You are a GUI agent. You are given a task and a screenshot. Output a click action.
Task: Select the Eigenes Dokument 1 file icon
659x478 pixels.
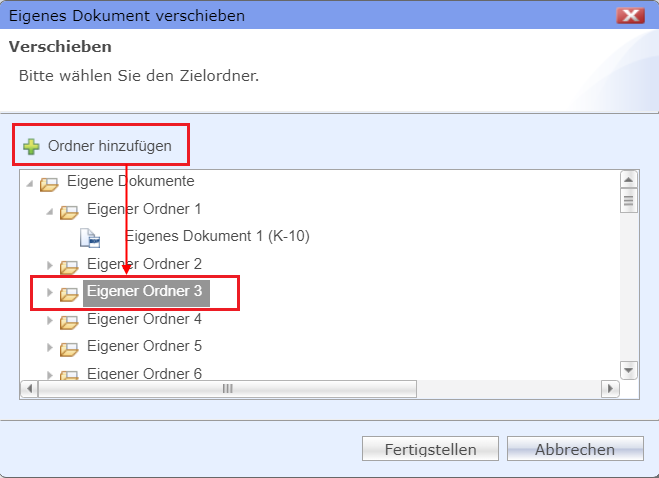click(90, 238)
